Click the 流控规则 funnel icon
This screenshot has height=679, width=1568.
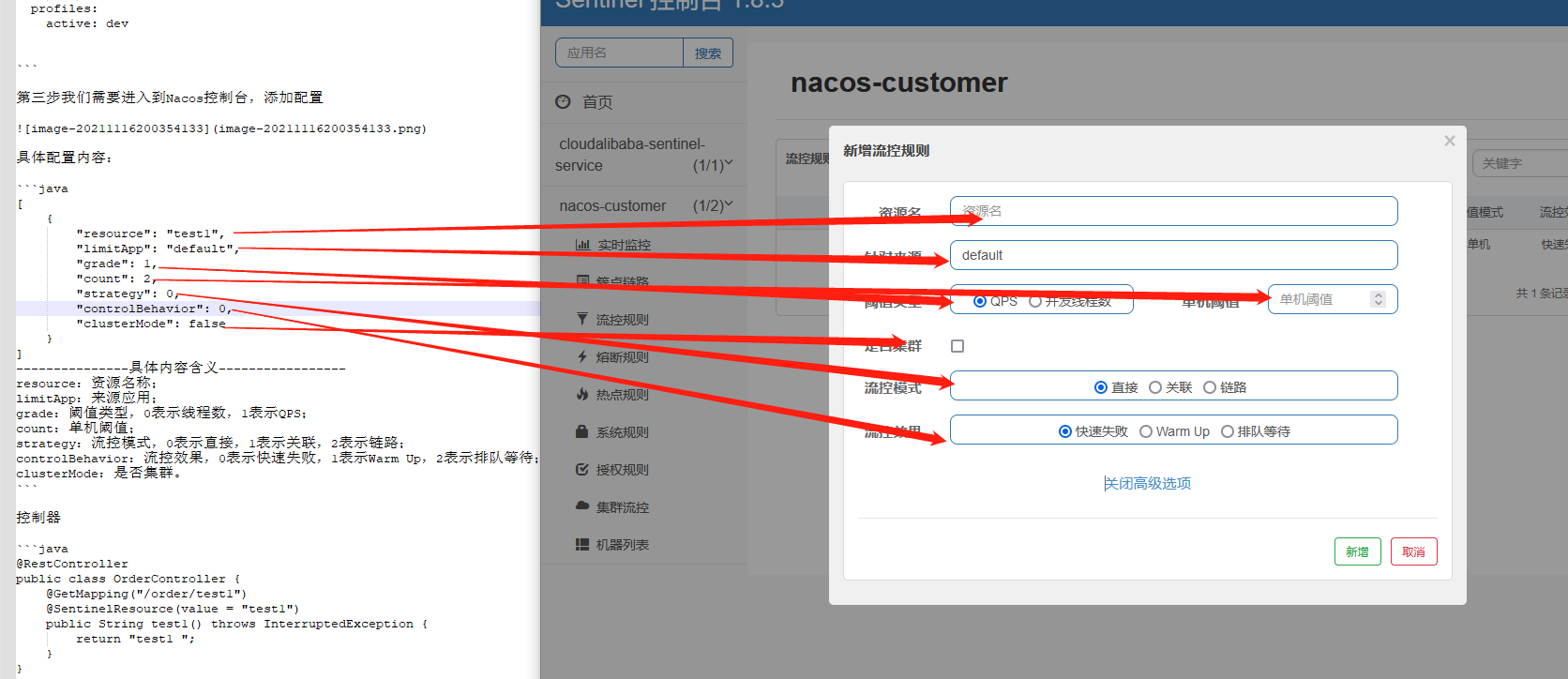582,320
